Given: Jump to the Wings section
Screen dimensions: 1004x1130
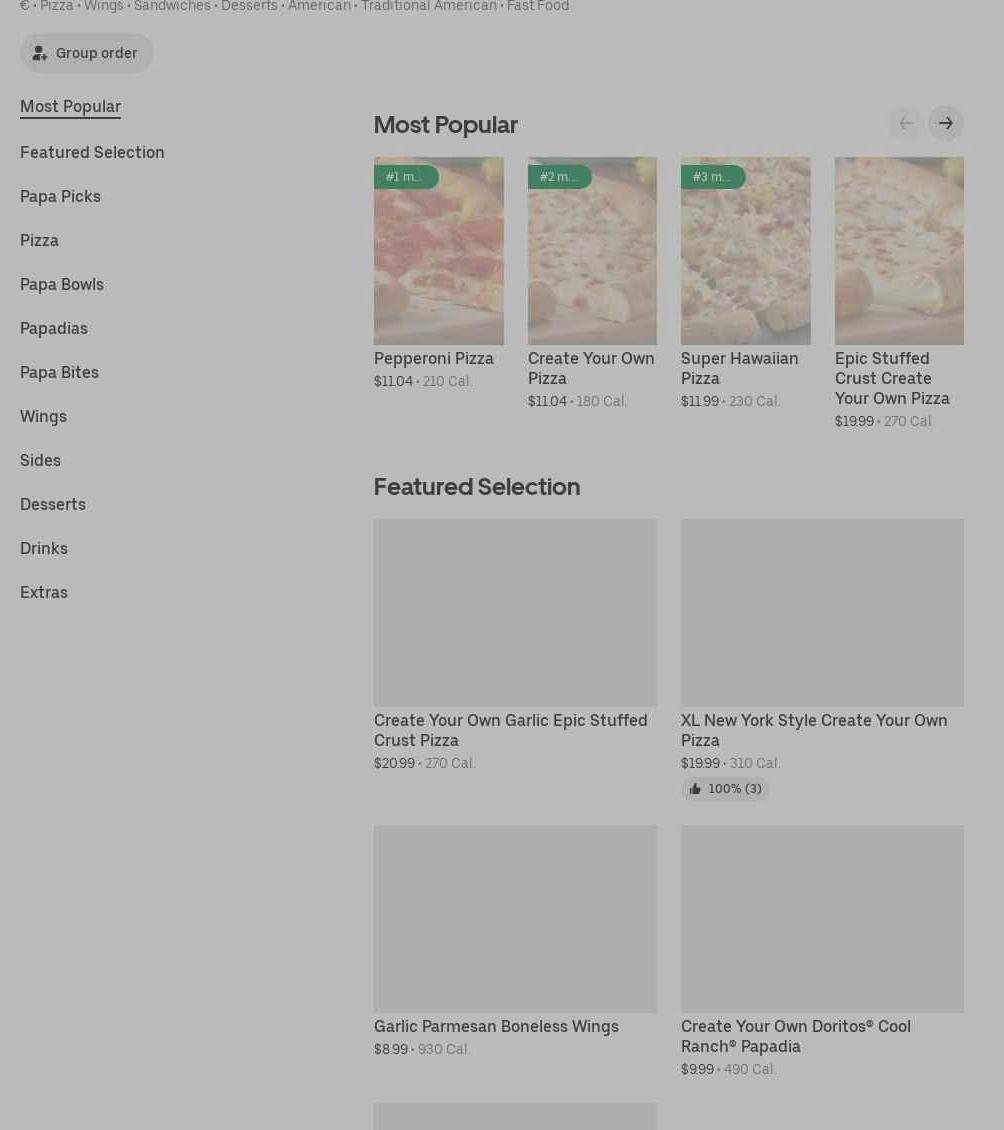Looking at the screenshot, I should pos(43,416).
